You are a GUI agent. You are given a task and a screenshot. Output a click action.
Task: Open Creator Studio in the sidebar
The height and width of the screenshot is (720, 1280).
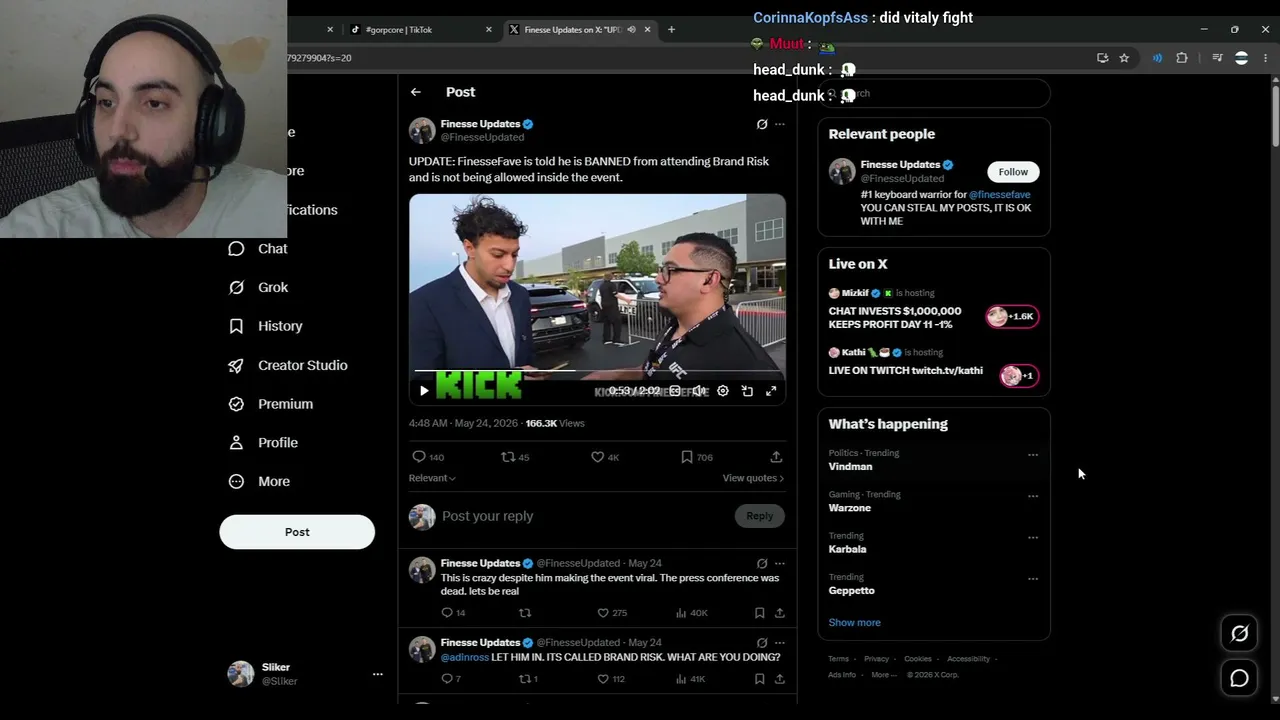[x=288, y=365]
